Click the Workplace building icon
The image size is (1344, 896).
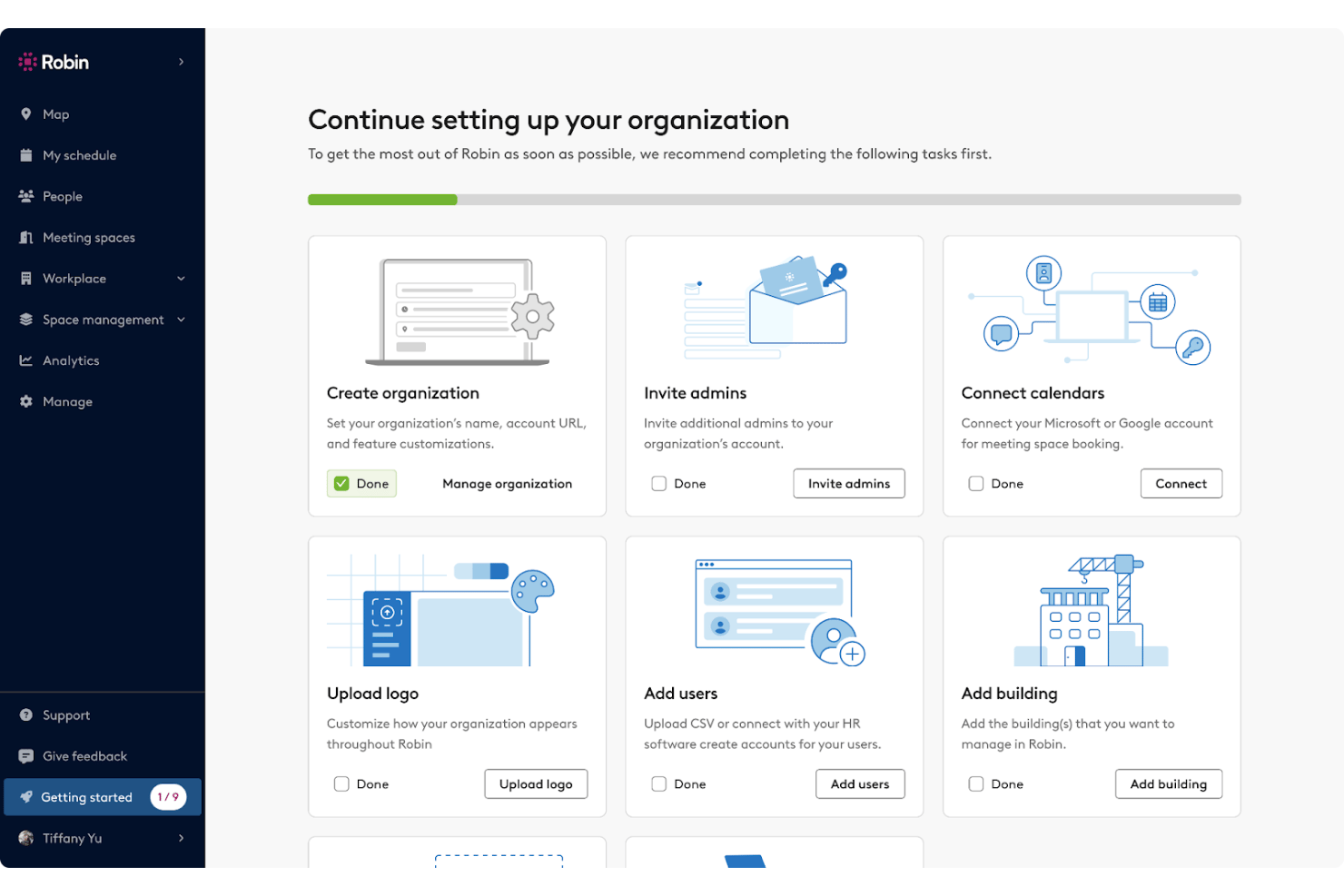pyautogui.click(x=26, y=279)
